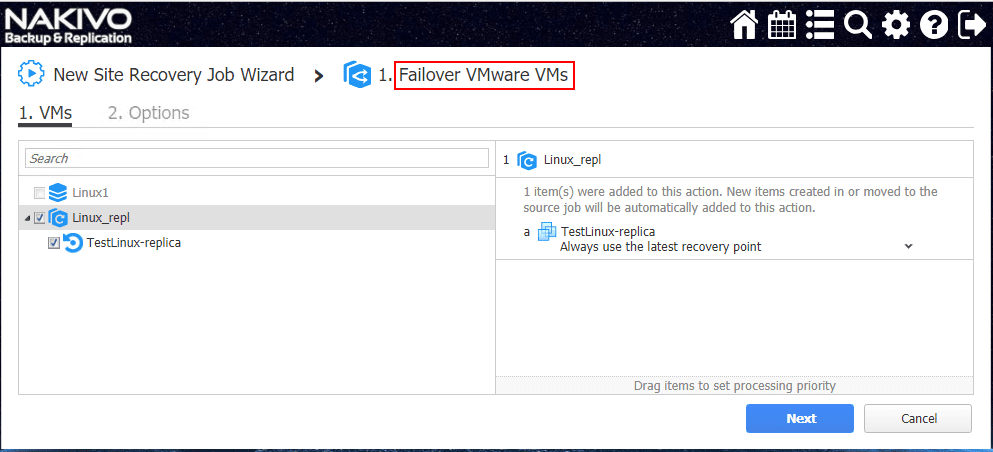The width and height of the screenshot is (993, 452).
Task: Click the log out icon
Action: tap(971, 25)
